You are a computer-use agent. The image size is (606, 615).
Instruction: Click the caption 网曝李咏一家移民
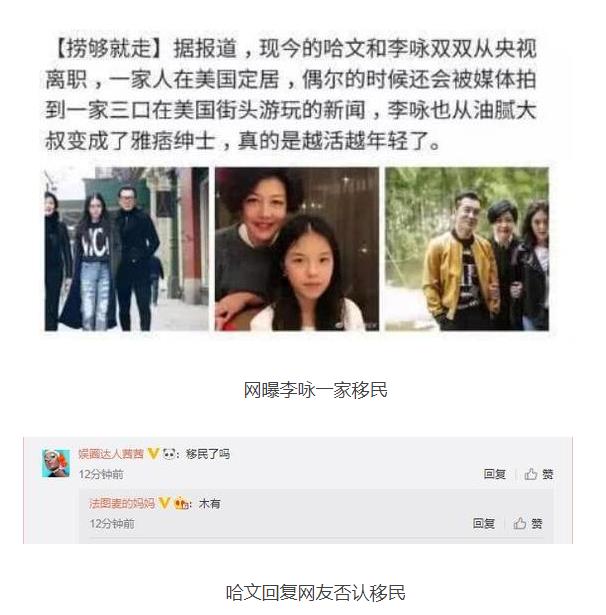coord(315,390)
